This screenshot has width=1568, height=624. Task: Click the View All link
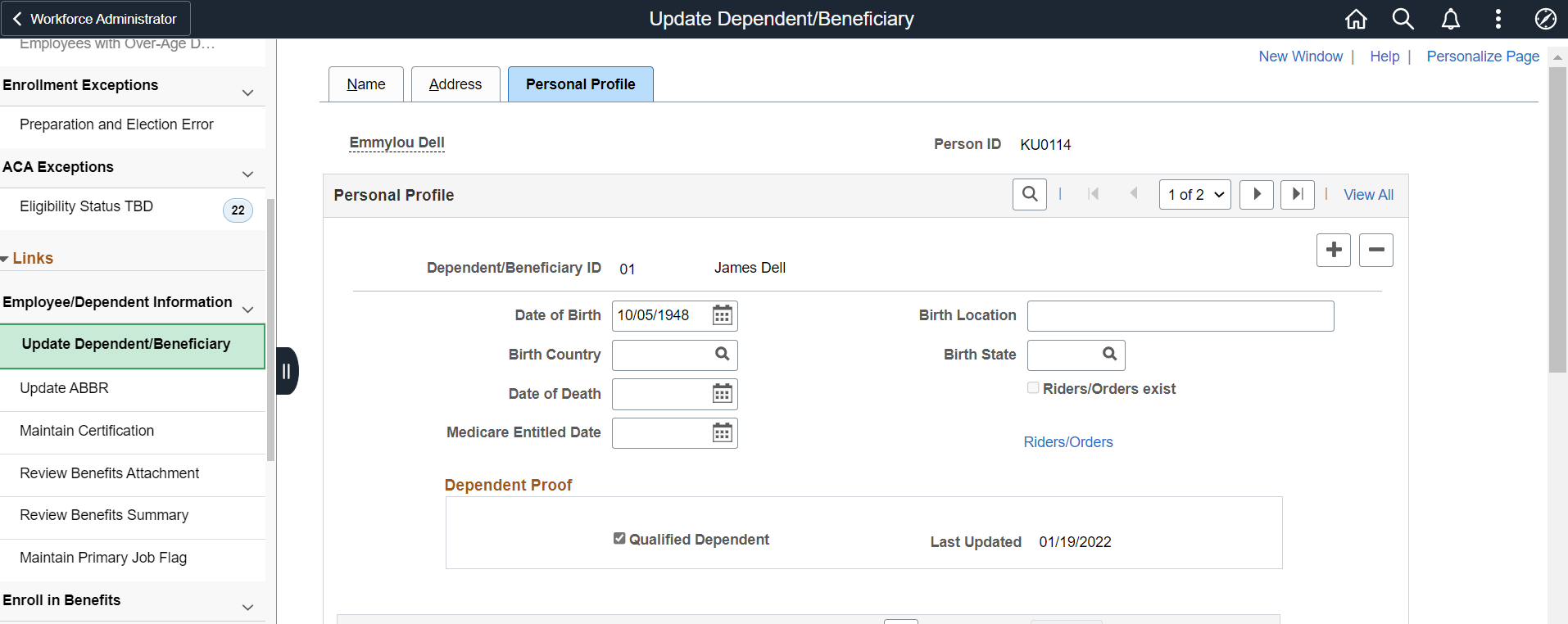click(1368, 195)
